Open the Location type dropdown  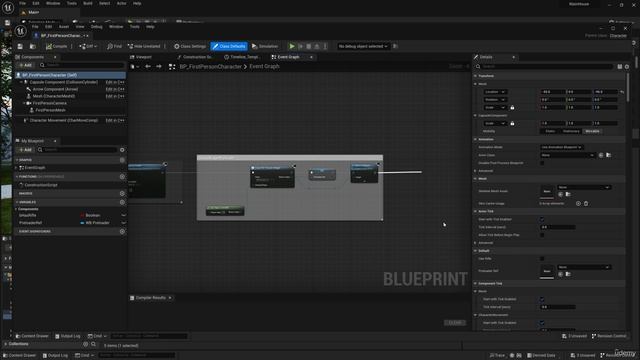(495, 92)
